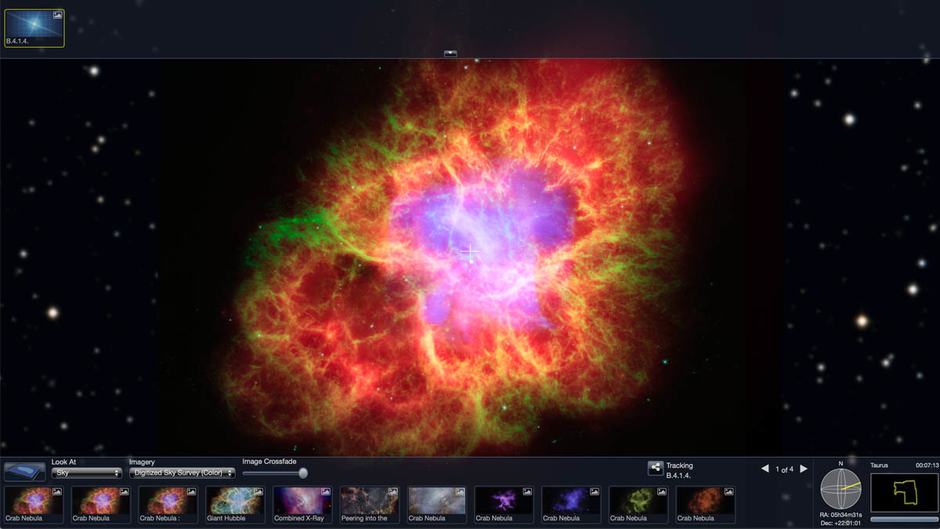
Task: Click the 'Imagery' label
Action: tap(142, 462)
